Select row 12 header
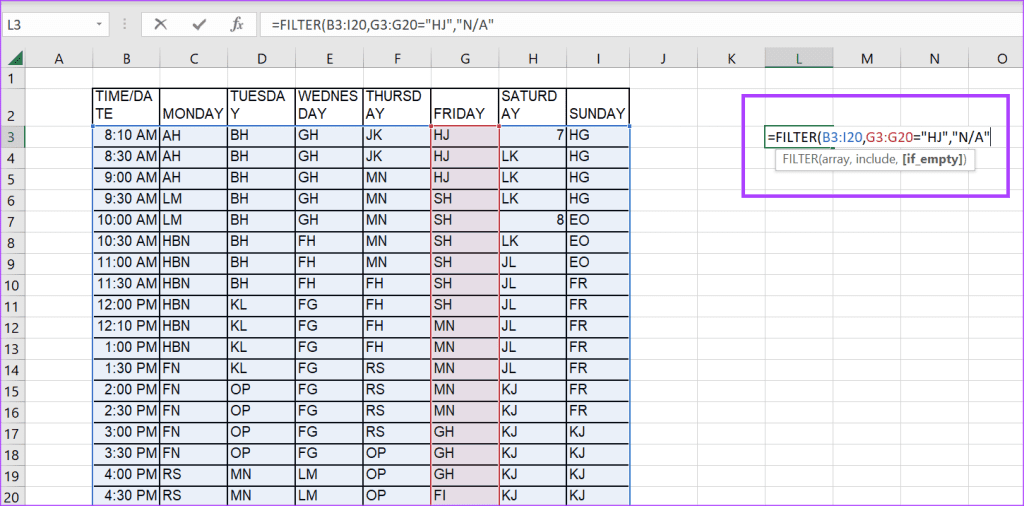Image resolution: width=1024 pixels, height=506 pixels. 12,324
